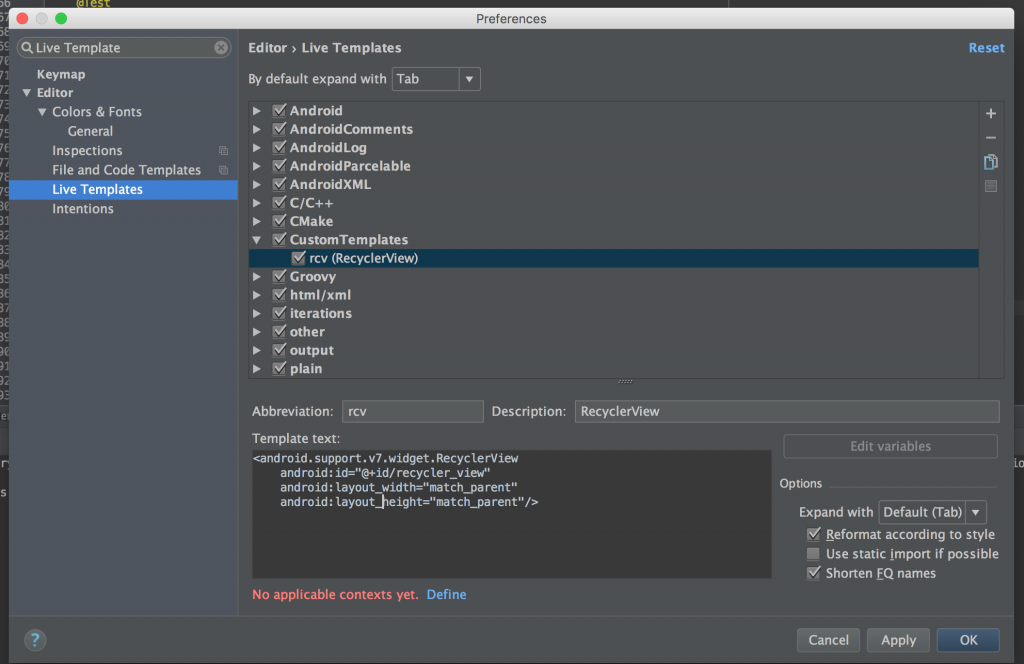Viewport: 1024px width, 664px height.
Task: Restore deleted default templates with the bottom panel icon
Action: point(990,185)
